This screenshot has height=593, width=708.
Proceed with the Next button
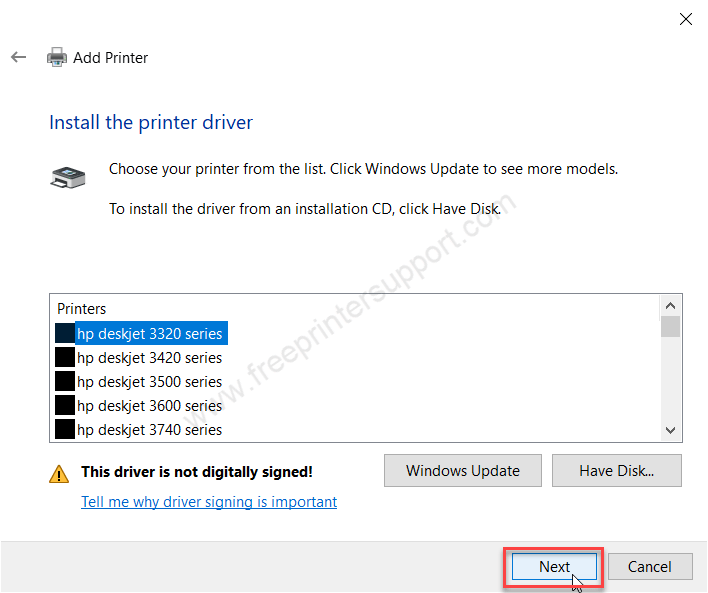(x=554, y=566)
